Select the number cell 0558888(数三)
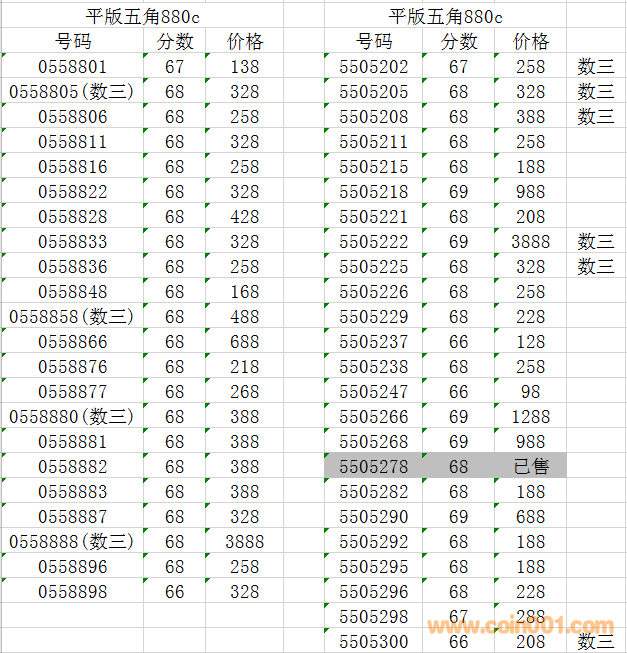627x653 pixels. (72, 542)
